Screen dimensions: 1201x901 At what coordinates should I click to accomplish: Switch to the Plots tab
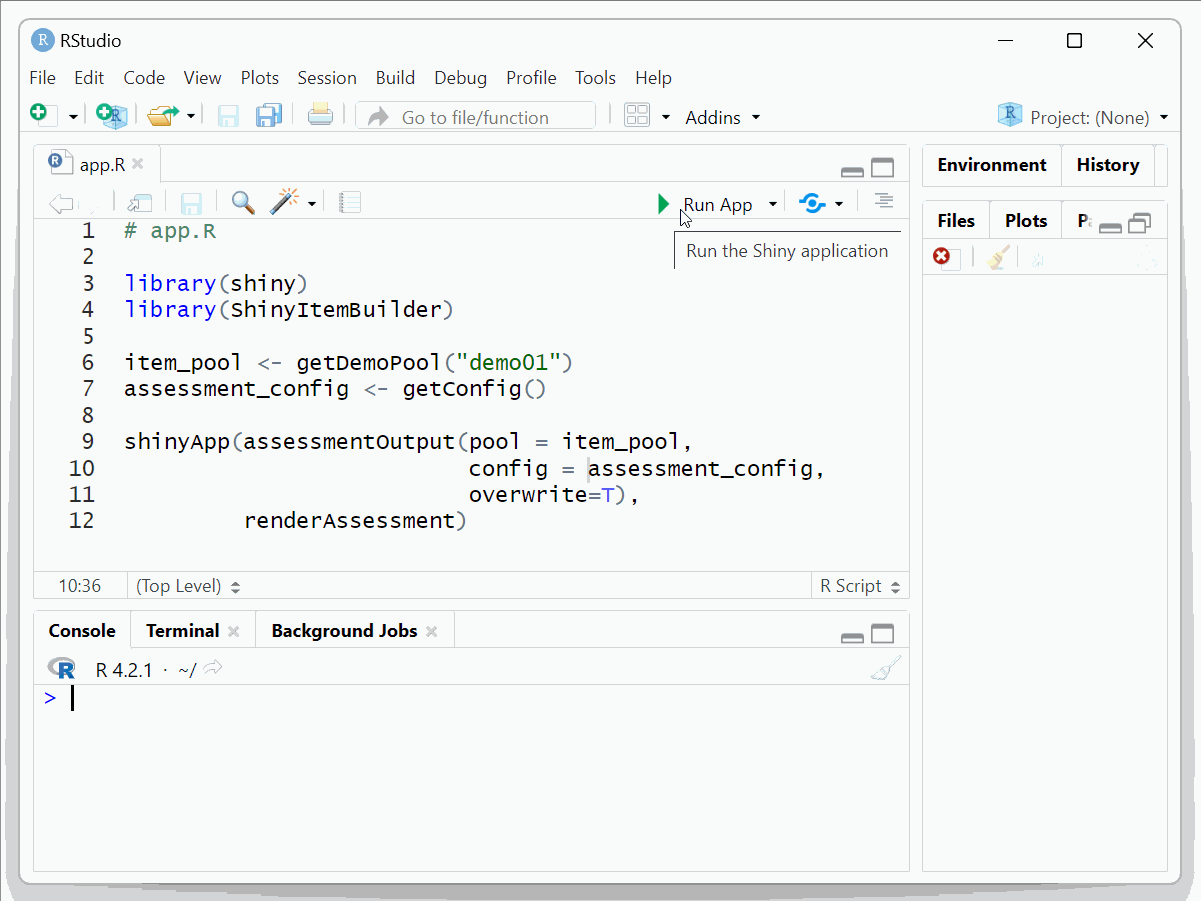tap(1026, 221)
